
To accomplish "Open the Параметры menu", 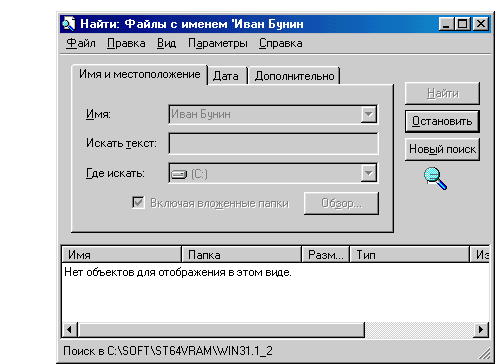I will point(218,43).
